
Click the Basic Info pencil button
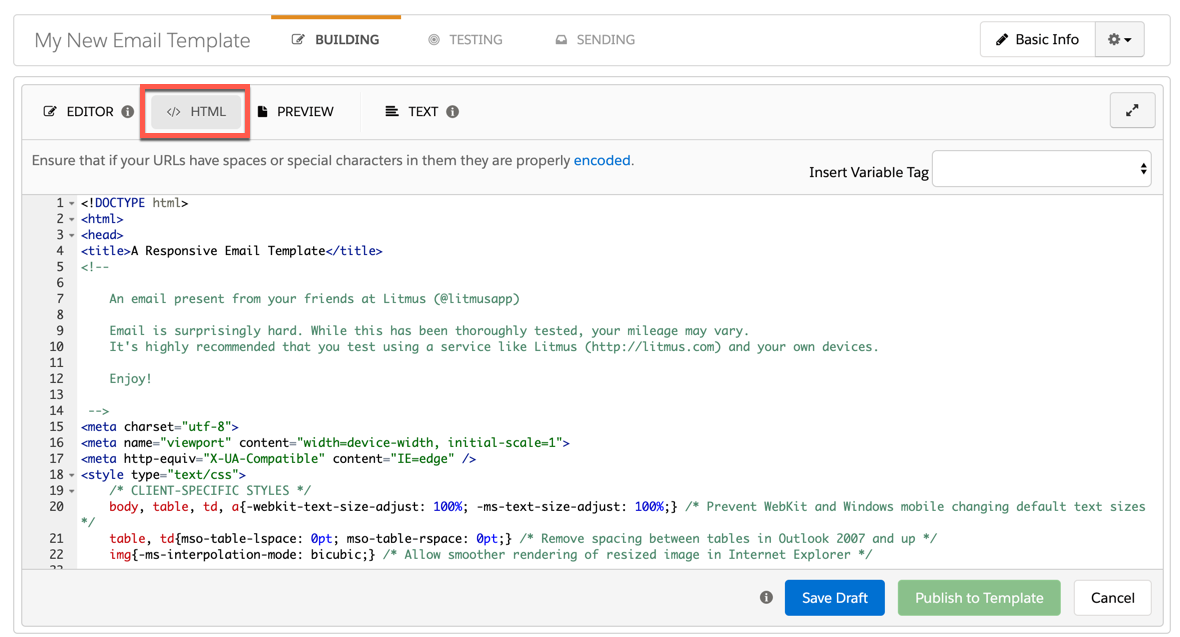(1037, 40)
